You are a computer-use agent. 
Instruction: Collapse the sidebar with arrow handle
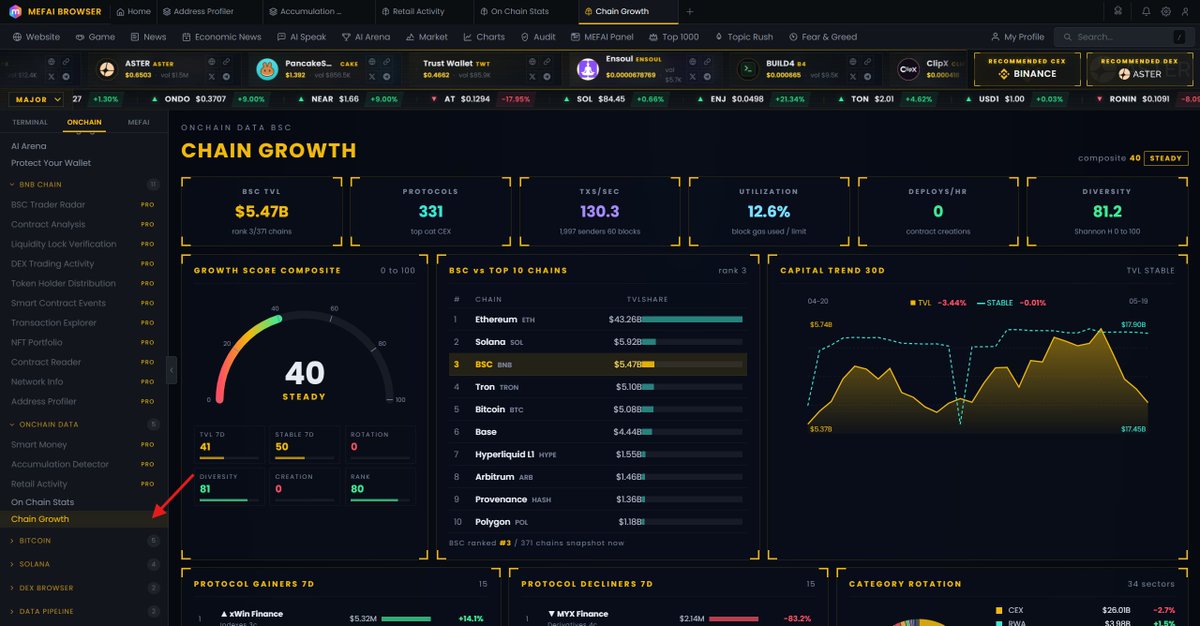coord(171,370)
